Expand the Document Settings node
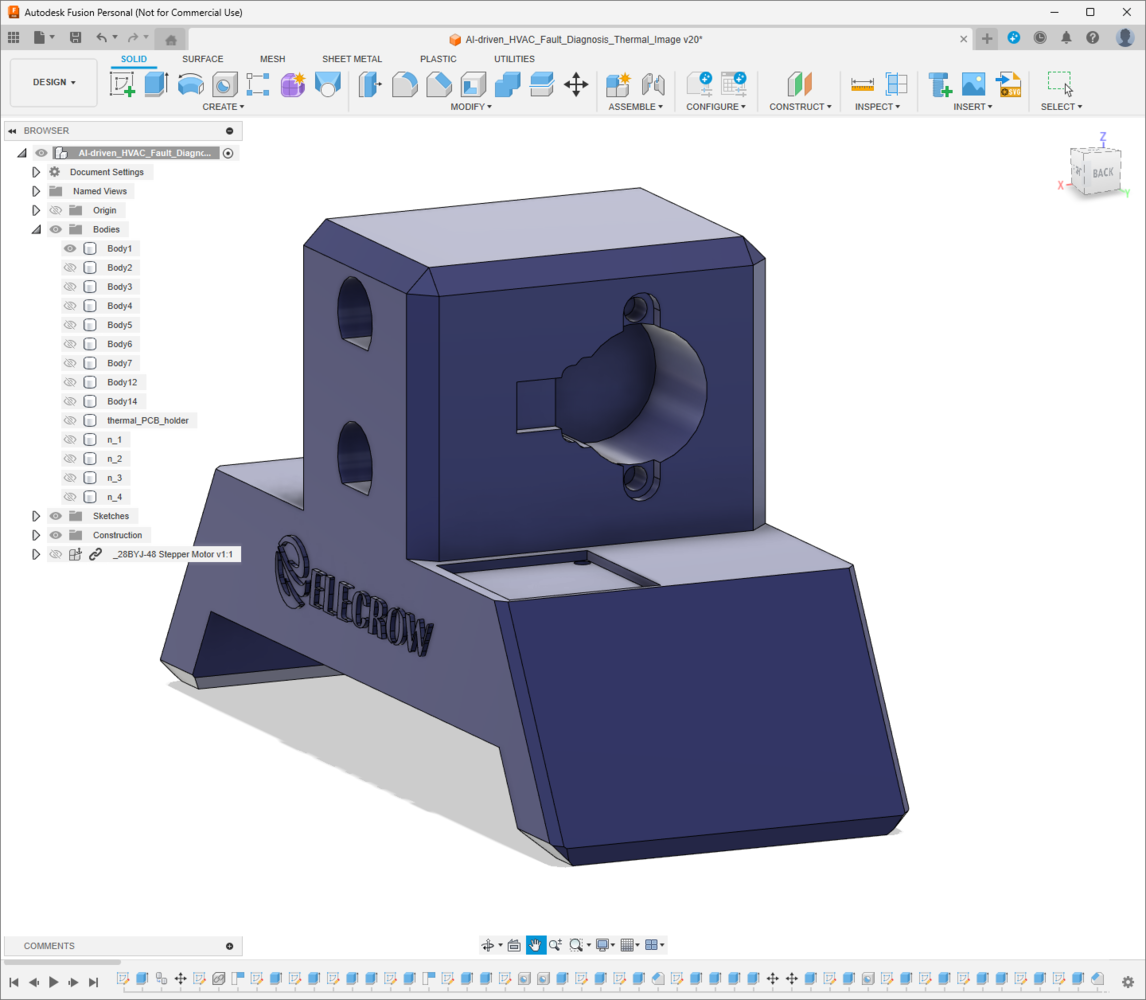This screenshot has height=1000, width=1146. click(x=36, y=172)
